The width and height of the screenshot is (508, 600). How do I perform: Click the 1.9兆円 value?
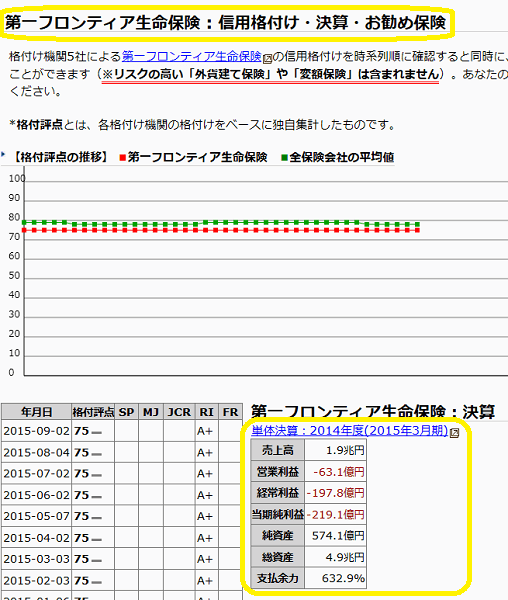pyautogui.click(x=345, y=450)
